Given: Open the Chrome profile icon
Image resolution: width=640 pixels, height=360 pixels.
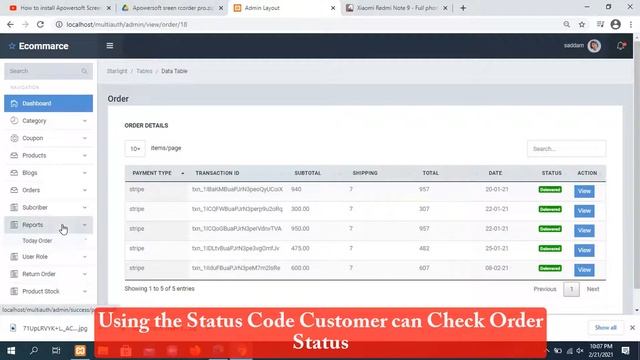Looking at the screenshot, I should click(x=616, y=24).
